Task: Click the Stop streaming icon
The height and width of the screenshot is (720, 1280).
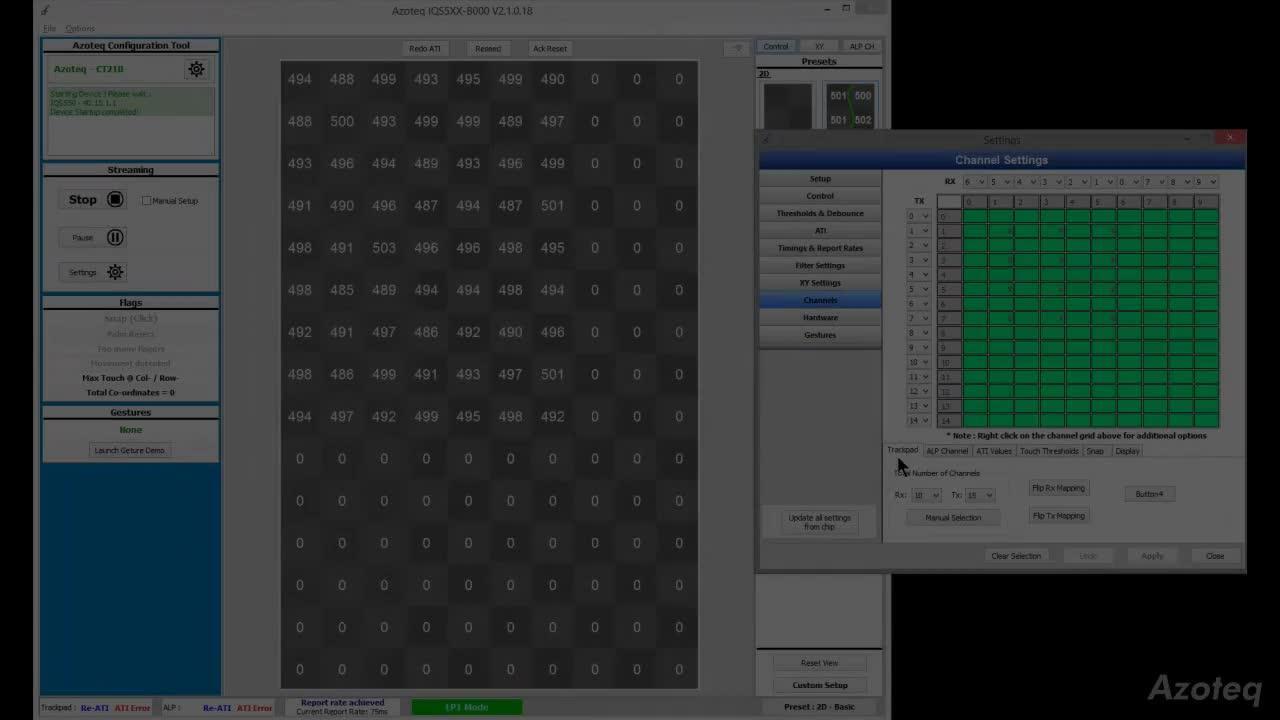Action: pyautogui.click(x=114, y=199)
